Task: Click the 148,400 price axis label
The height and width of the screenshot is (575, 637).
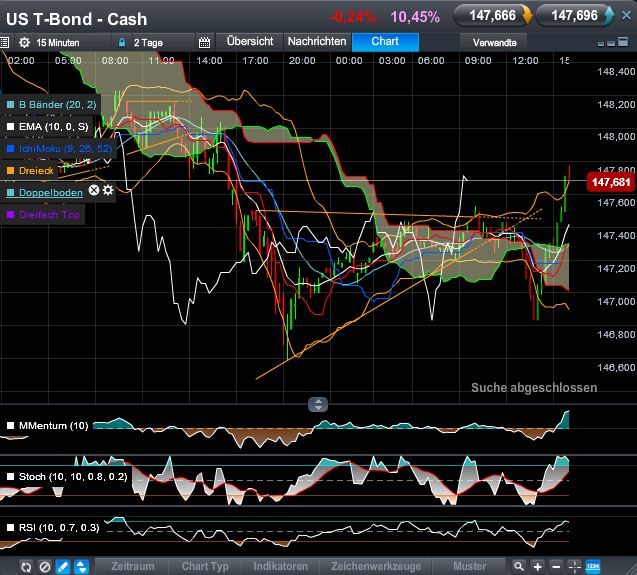Action: [616, 72]
